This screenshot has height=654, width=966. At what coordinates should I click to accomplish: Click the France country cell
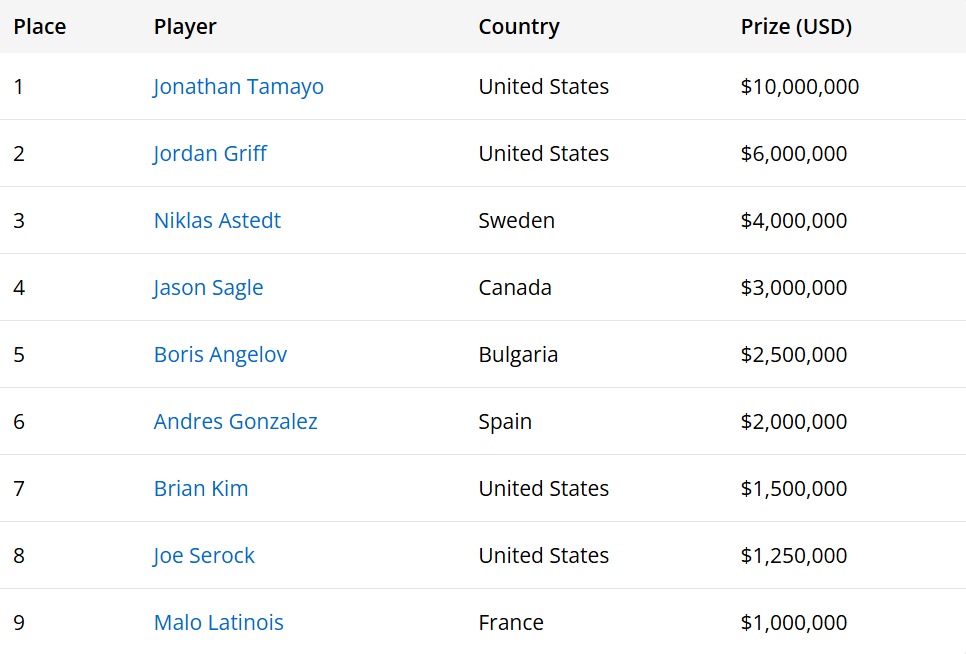coord(511,623)
